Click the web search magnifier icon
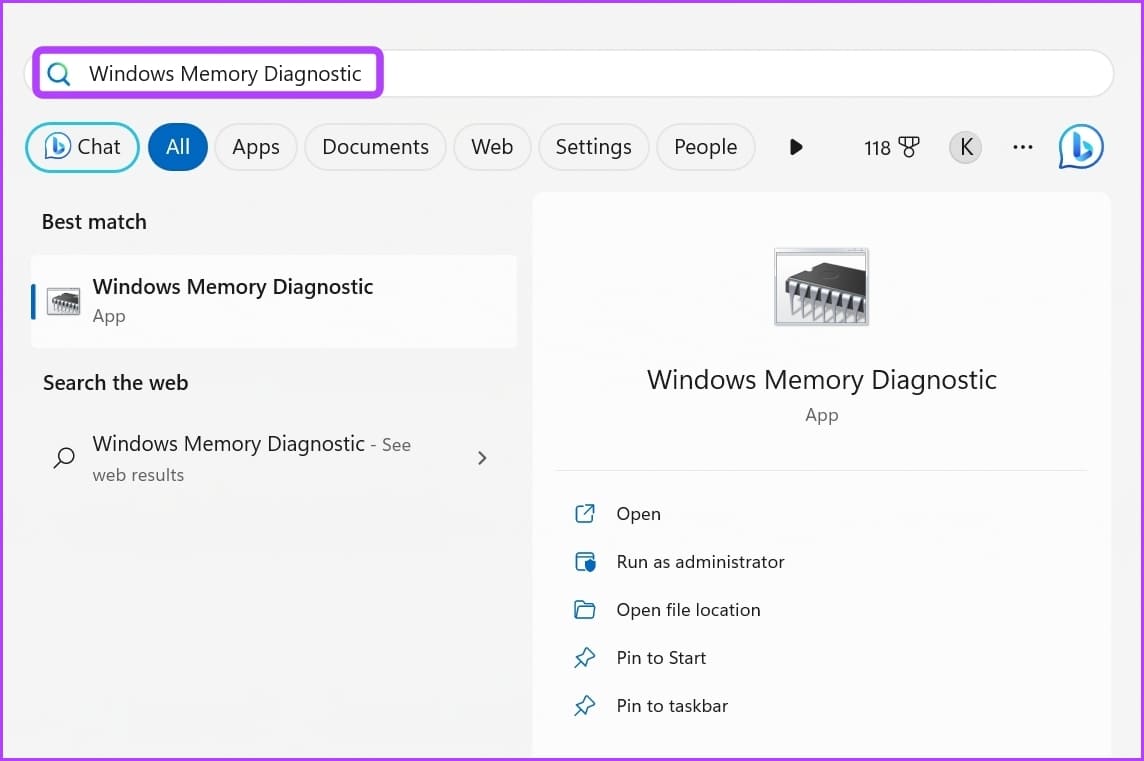The height and width of the screenshot is (761, 1144). (x=63, y=458)
